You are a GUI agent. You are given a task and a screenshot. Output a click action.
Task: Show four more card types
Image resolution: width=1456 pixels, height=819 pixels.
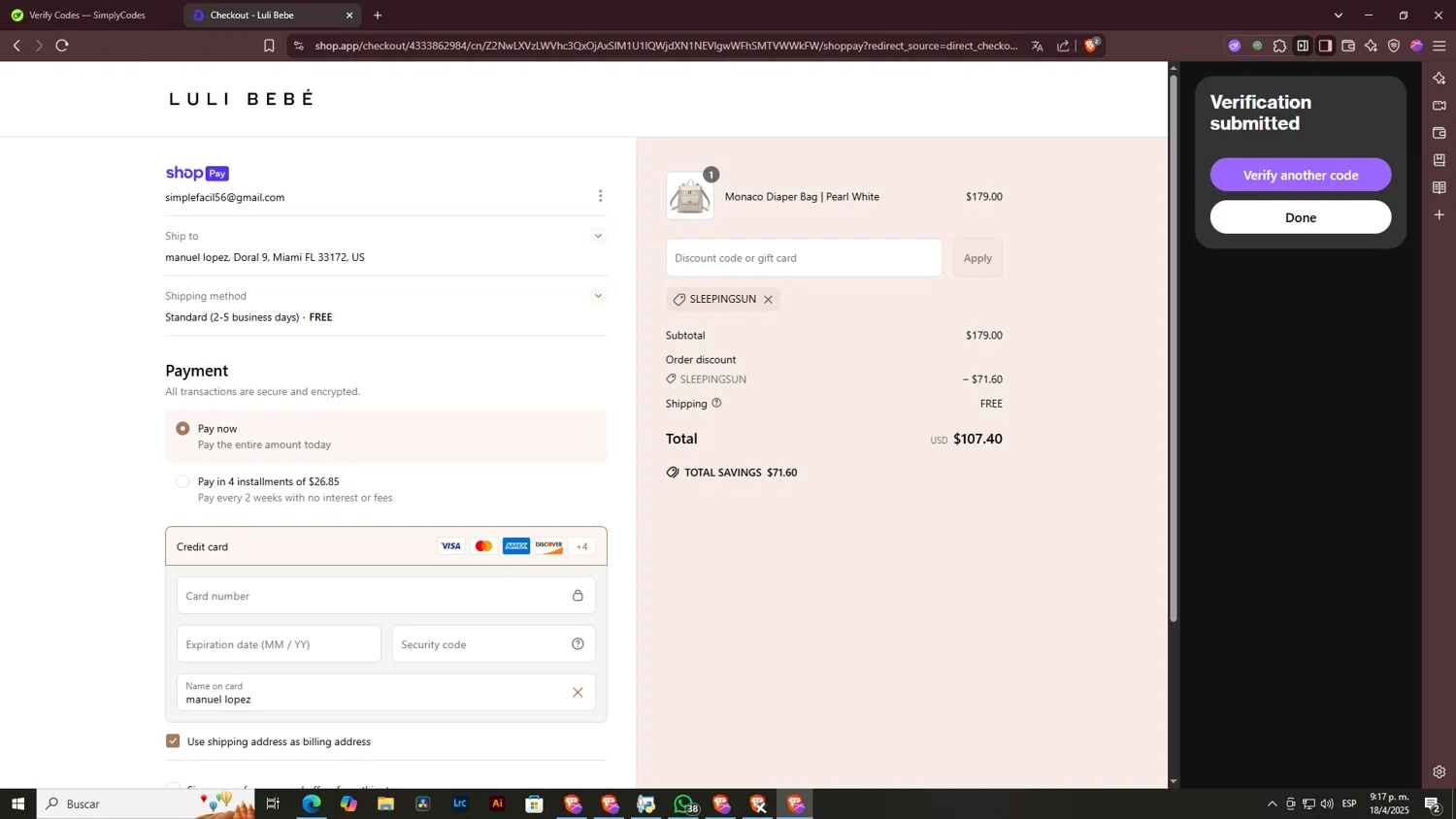pyautogui.click(x=581, y=546)
